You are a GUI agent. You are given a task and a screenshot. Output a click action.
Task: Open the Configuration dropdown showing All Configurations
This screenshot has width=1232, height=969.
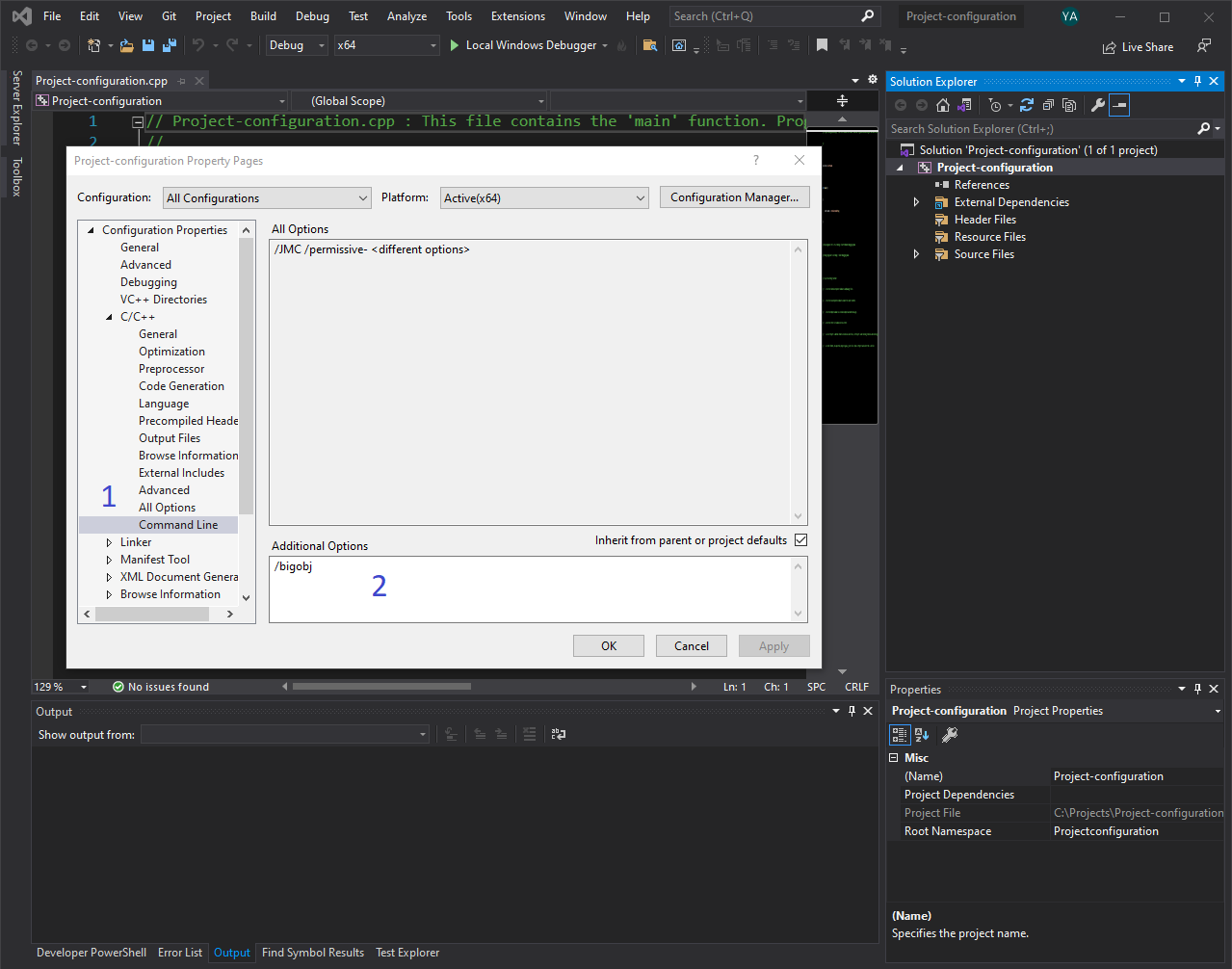[267, 197]
